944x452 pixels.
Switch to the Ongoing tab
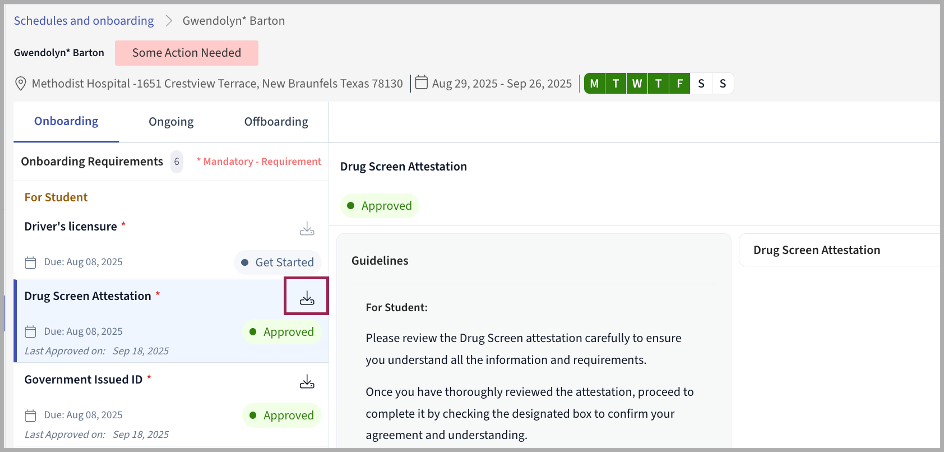[x=171, y=122]
